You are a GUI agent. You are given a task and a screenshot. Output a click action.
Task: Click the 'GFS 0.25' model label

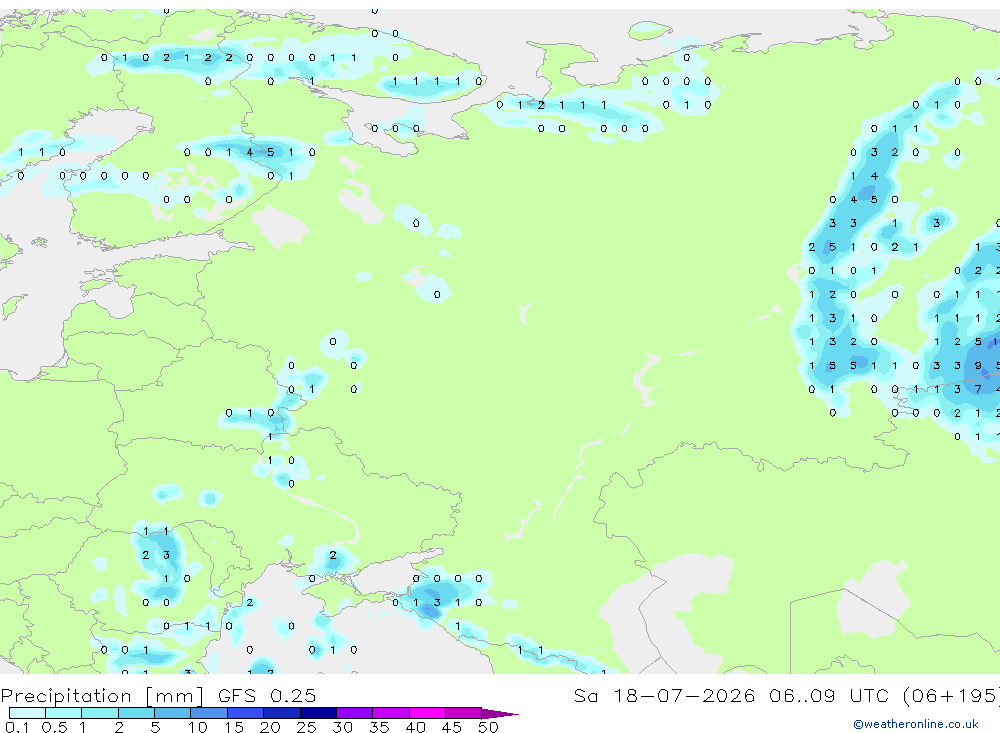tap(267, 696)
